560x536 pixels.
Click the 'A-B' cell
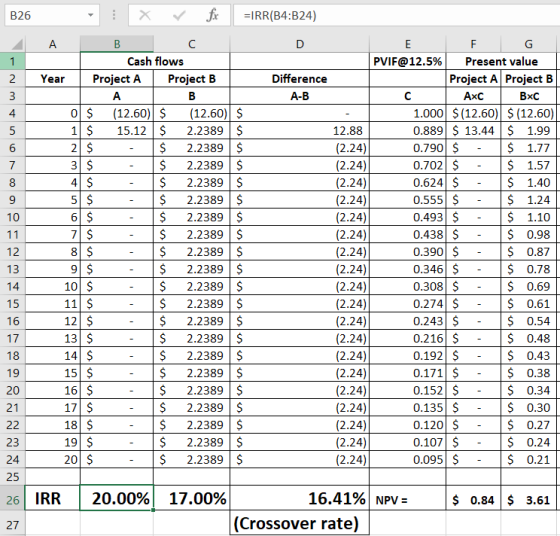pos(300,96)
